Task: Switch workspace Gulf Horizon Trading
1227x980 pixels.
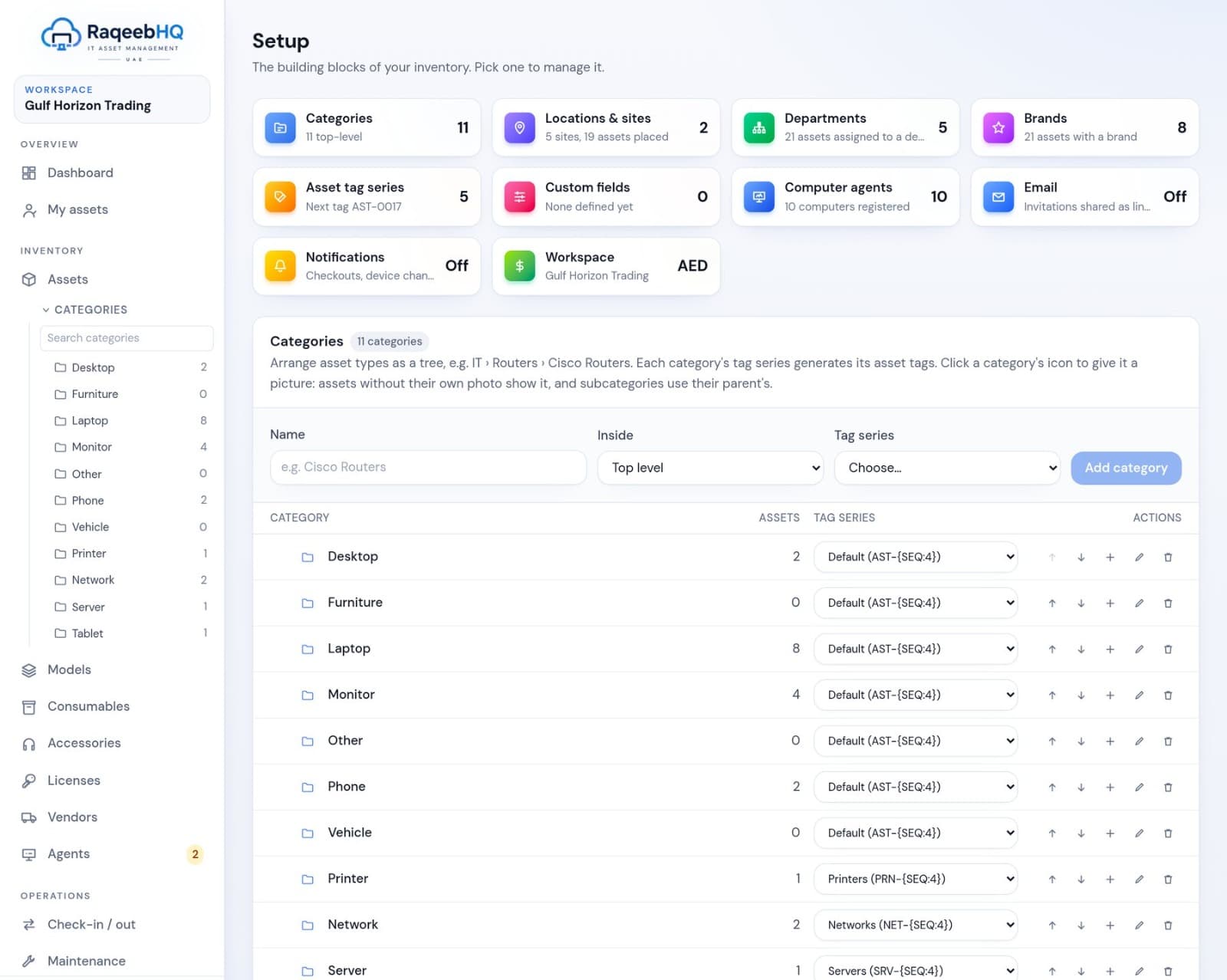Action: click(x=112, y=99)
